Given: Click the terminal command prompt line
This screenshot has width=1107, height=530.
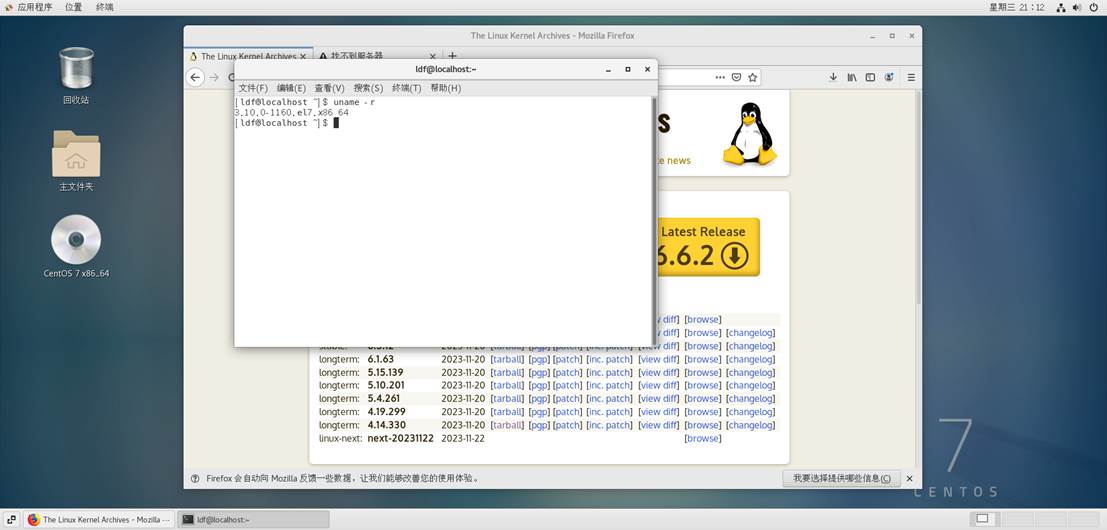Looking at the screenshot, I should point(287,123).
